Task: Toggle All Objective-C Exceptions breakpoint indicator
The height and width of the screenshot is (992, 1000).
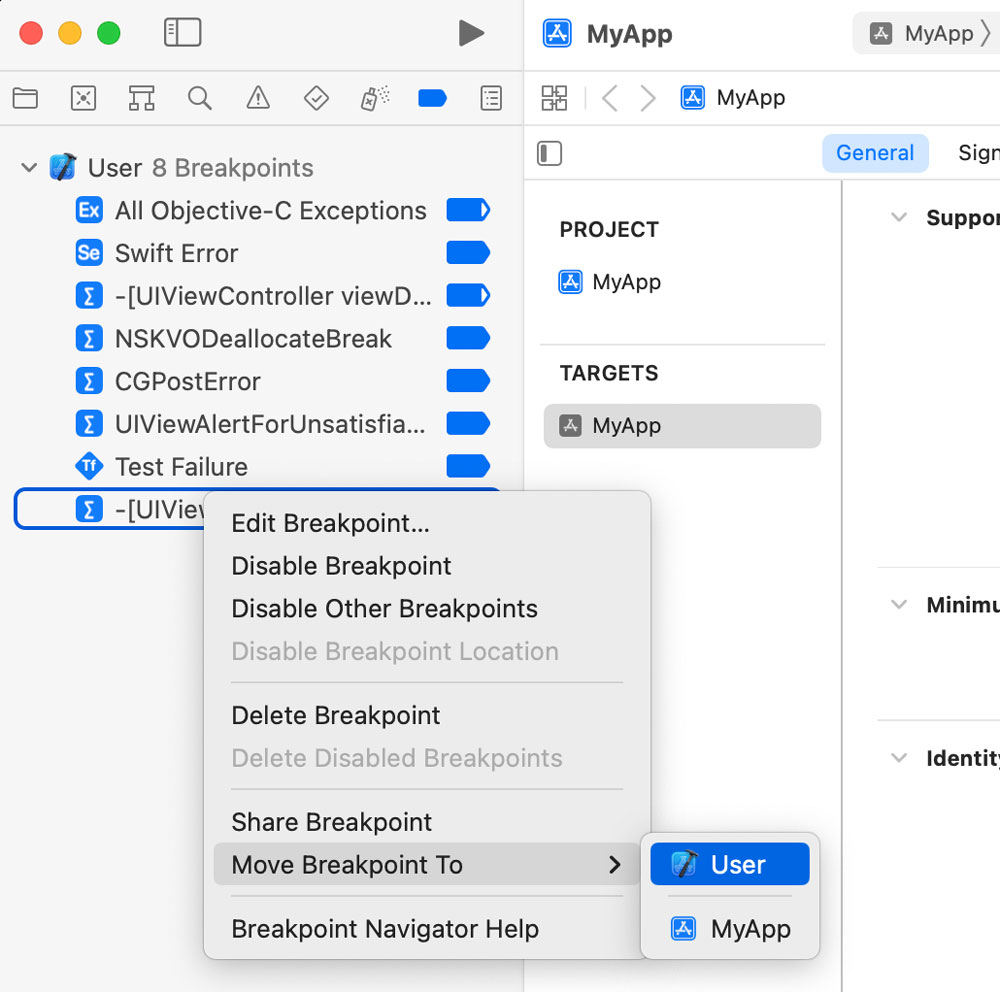Action: click(x=468, y=210)
